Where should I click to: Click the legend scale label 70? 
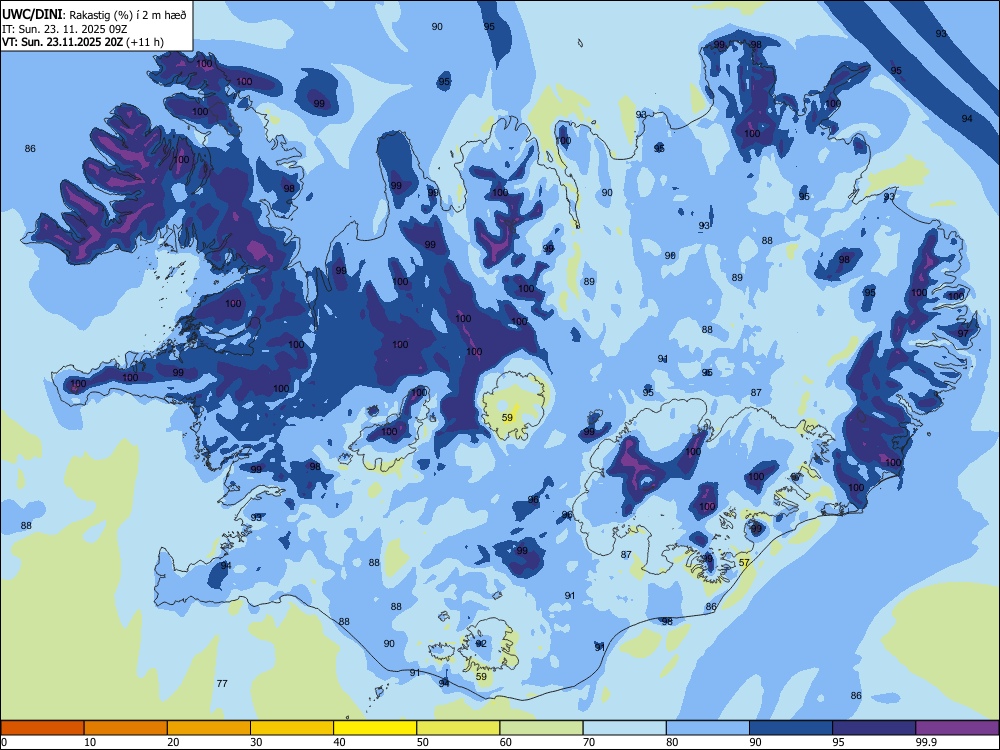tap(589, 742)
